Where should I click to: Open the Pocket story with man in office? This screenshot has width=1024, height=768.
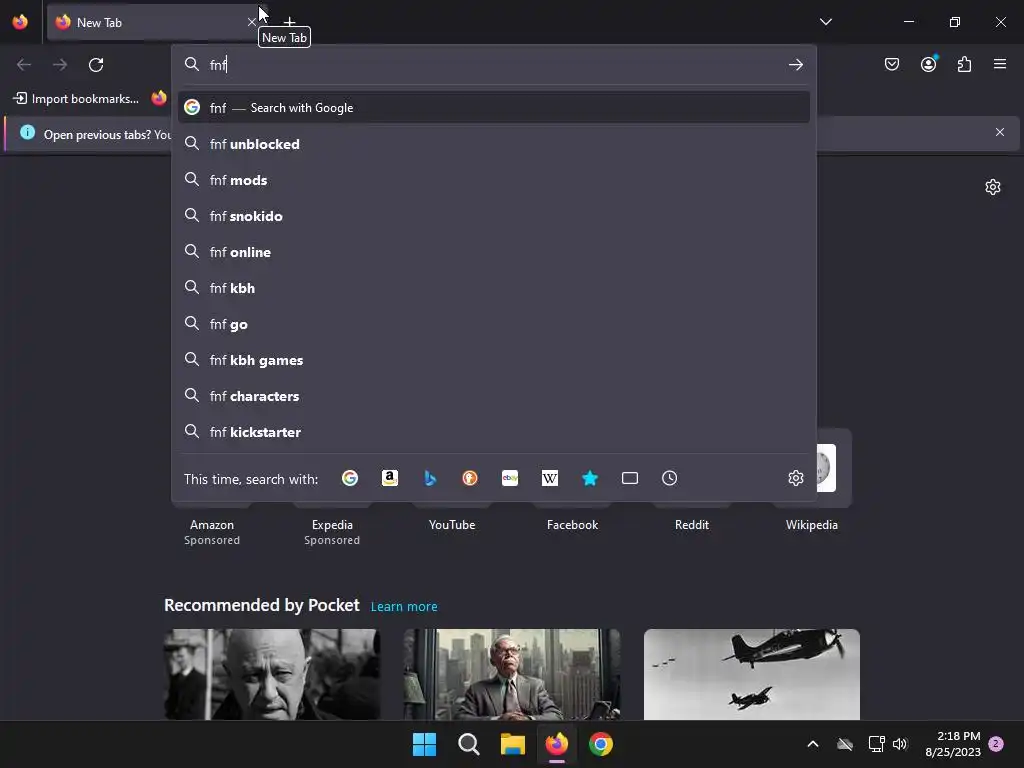(512, 674)
